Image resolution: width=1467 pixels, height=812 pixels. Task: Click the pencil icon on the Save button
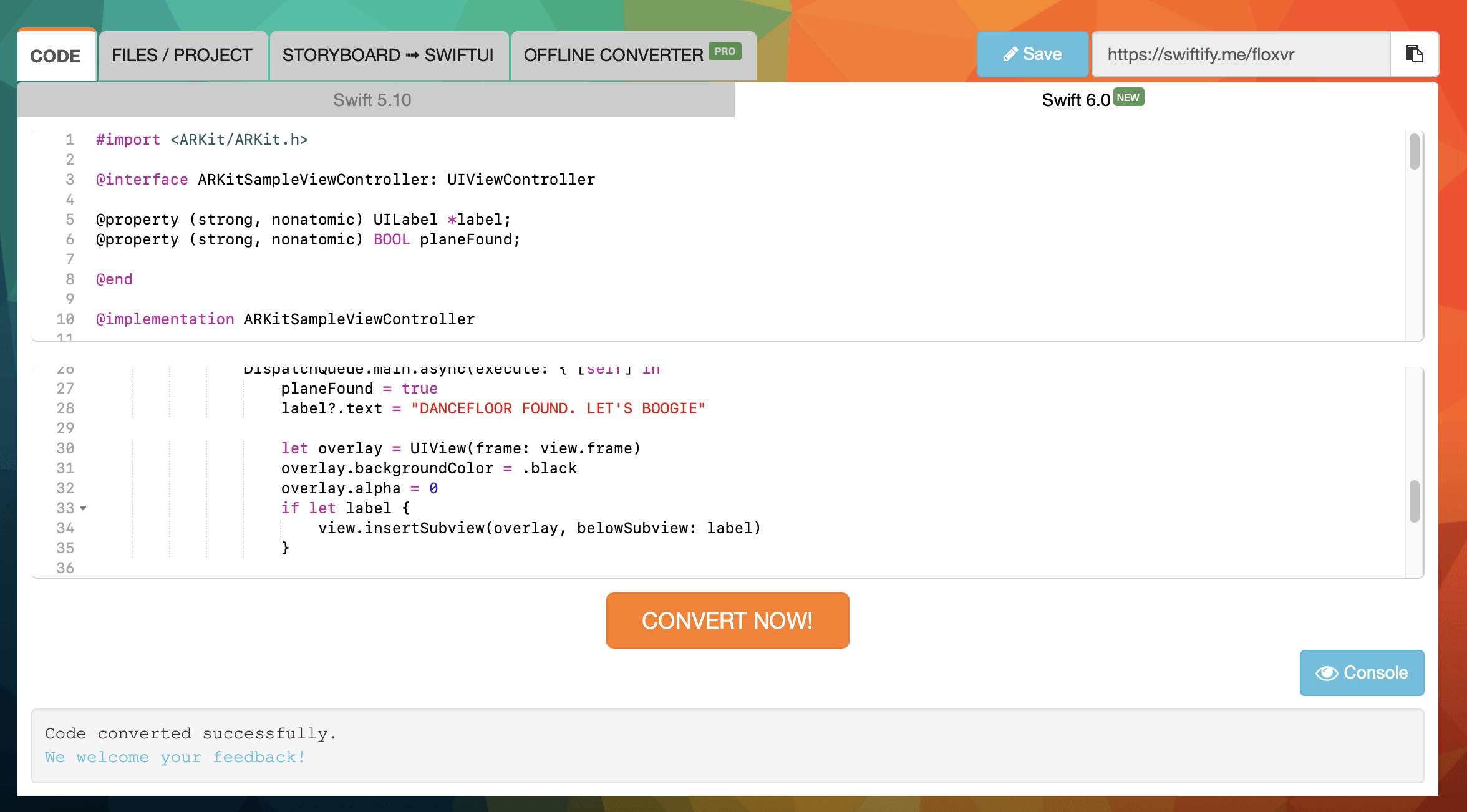click(1010, 55)
